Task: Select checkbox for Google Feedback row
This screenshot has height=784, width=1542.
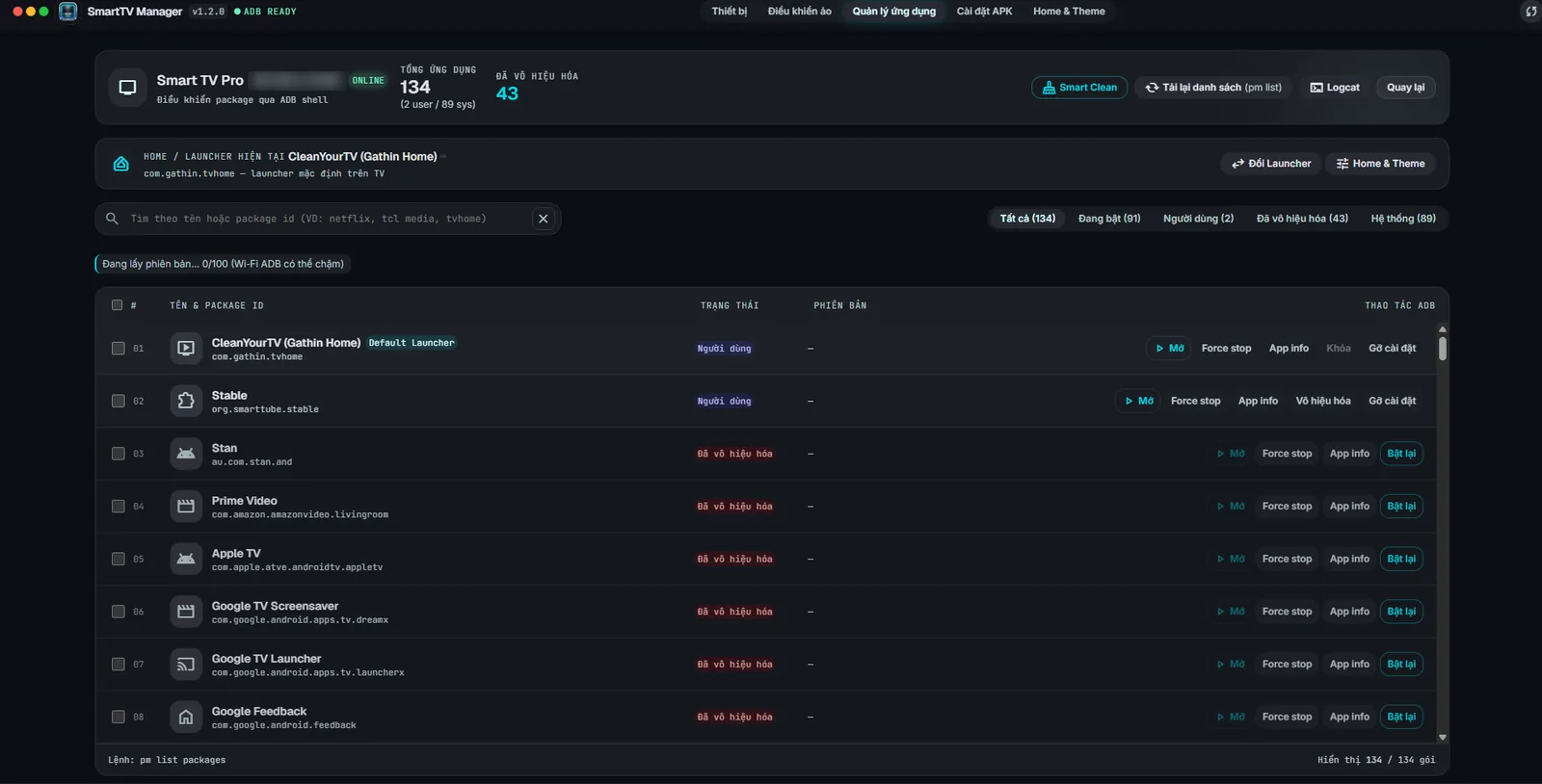Action: 118,717
